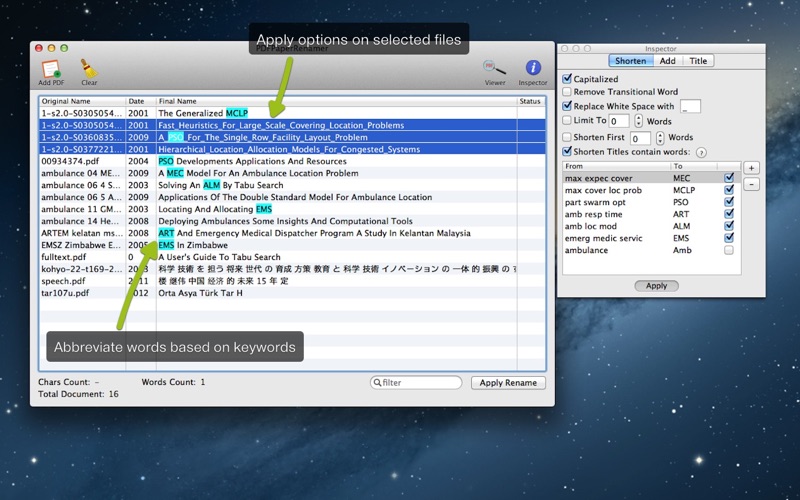Select row Fast_Heuristics_For_Large_Scale_Covering_Location_Problems
The width and height of the screenshot is (800, 500).
[292, 125]
